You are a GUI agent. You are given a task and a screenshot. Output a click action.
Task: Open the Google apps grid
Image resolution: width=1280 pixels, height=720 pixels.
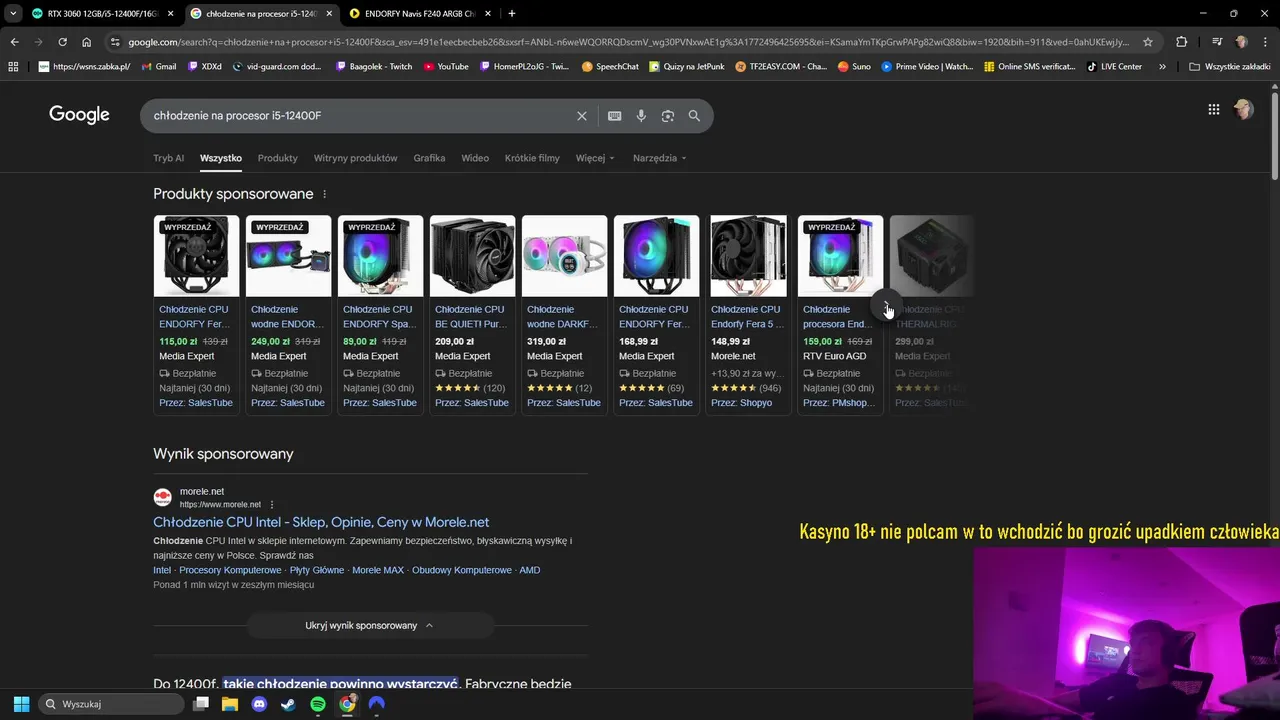pyautogui.click(x=1214, y=110)
